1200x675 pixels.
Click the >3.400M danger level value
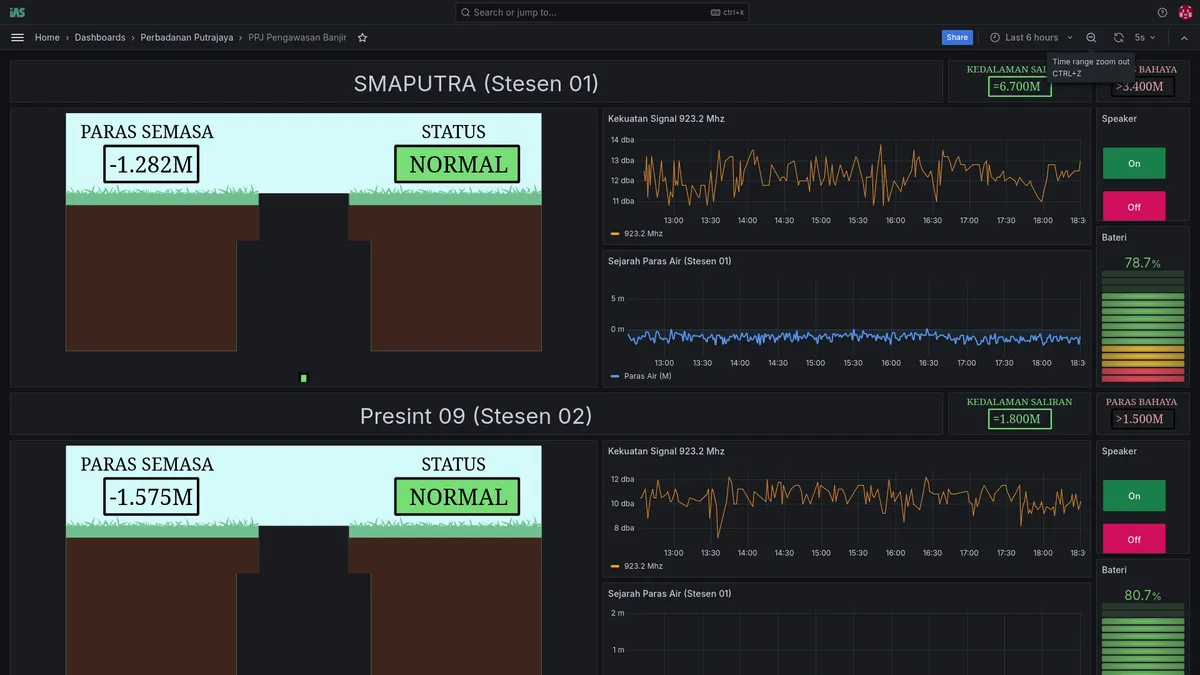click(1142, 87)
